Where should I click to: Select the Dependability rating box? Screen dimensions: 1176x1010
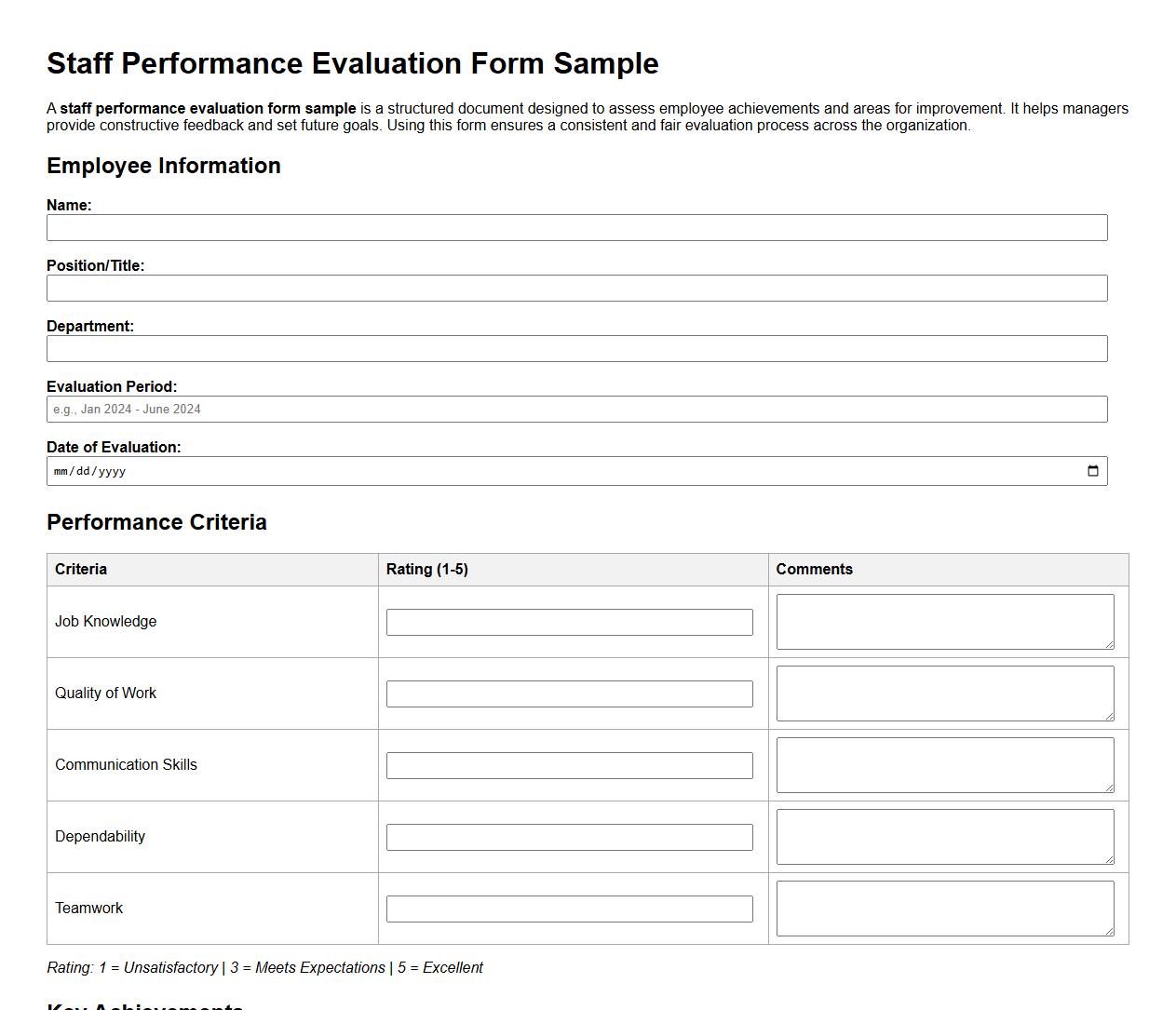click(x=569, y=837)
